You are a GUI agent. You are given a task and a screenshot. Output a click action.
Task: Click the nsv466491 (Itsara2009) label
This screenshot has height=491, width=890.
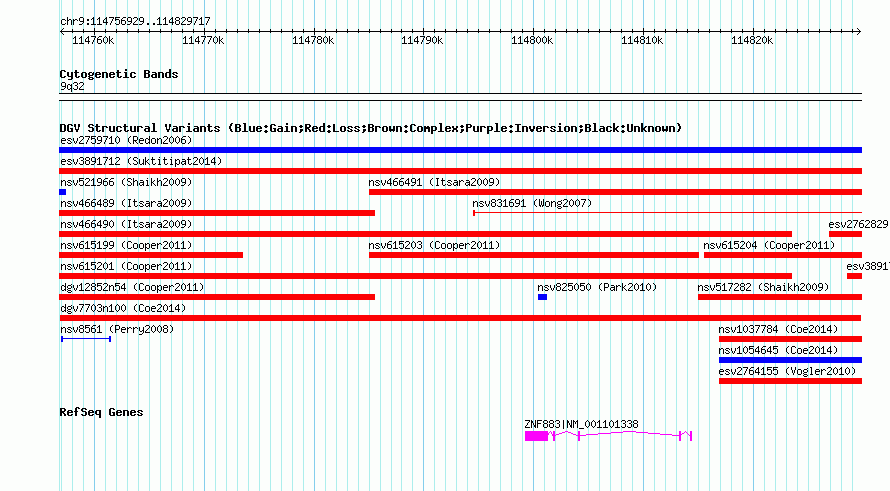(434, 182)
